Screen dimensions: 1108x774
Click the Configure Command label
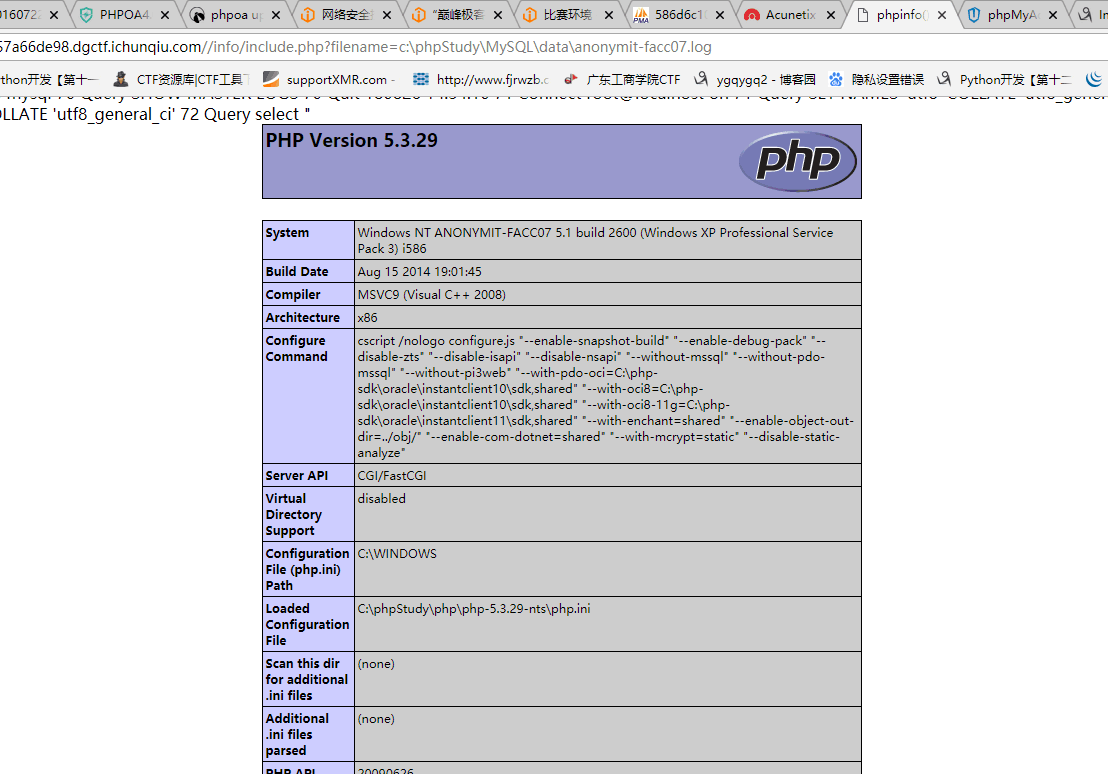[x=297, y=348]
